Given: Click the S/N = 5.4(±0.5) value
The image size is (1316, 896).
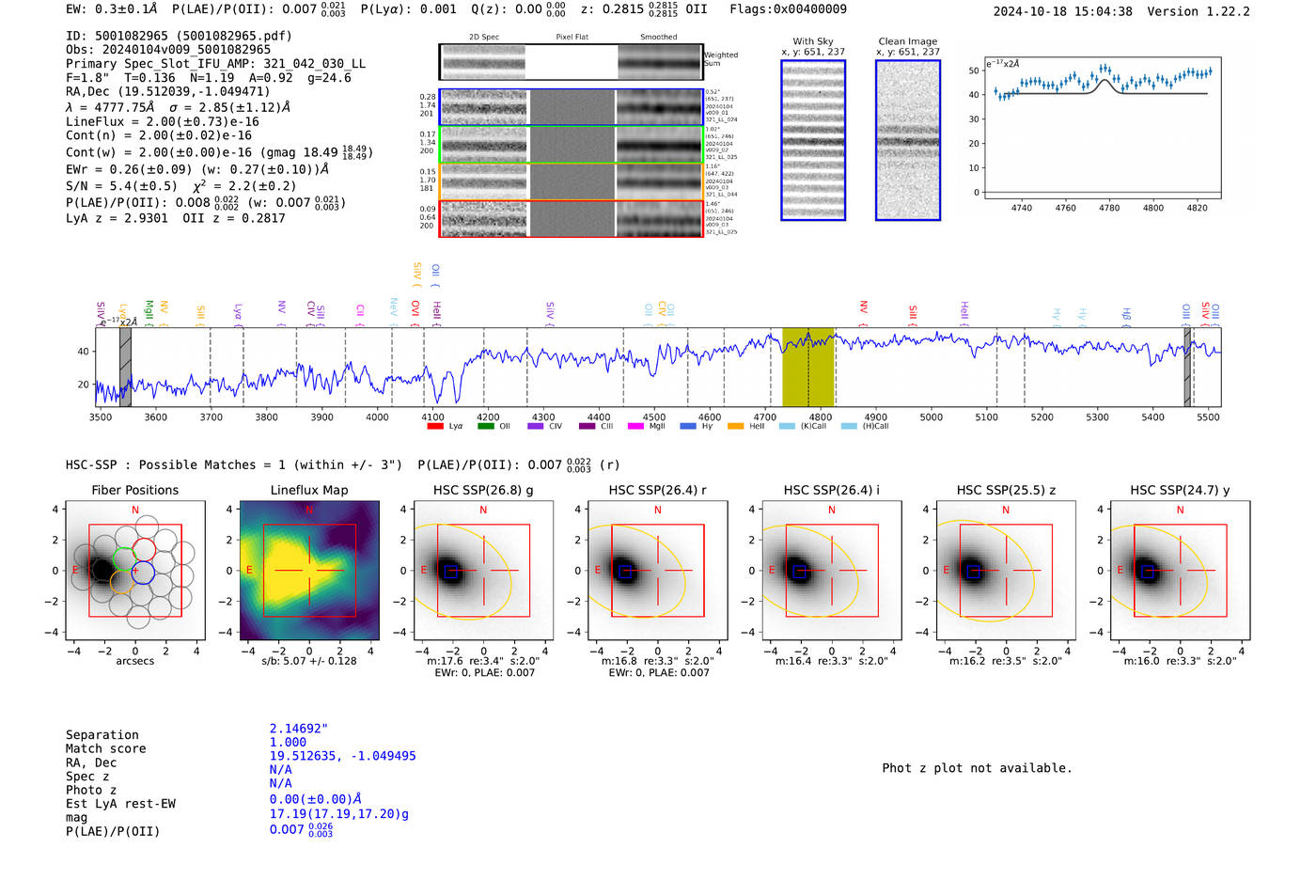Looking at the screenshot, I should [121, 185].
